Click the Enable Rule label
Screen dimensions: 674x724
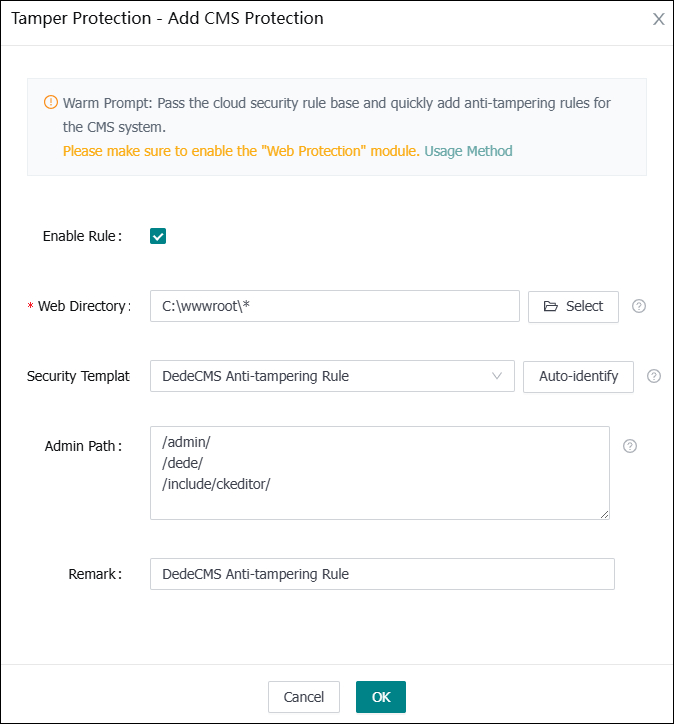tap(82, 236)
